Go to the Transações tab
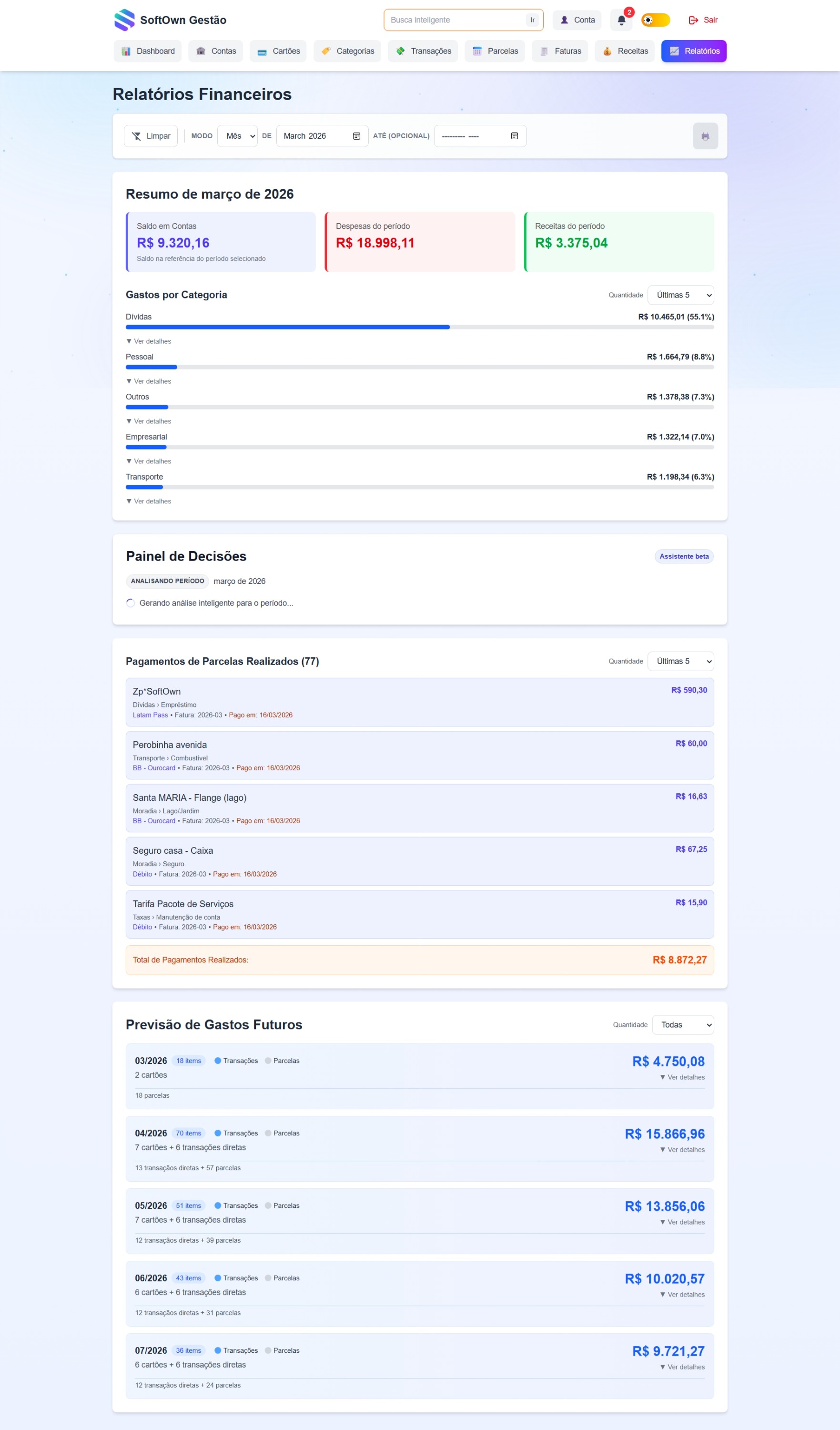The image size is (840, 1430). [x=423, y=51]
